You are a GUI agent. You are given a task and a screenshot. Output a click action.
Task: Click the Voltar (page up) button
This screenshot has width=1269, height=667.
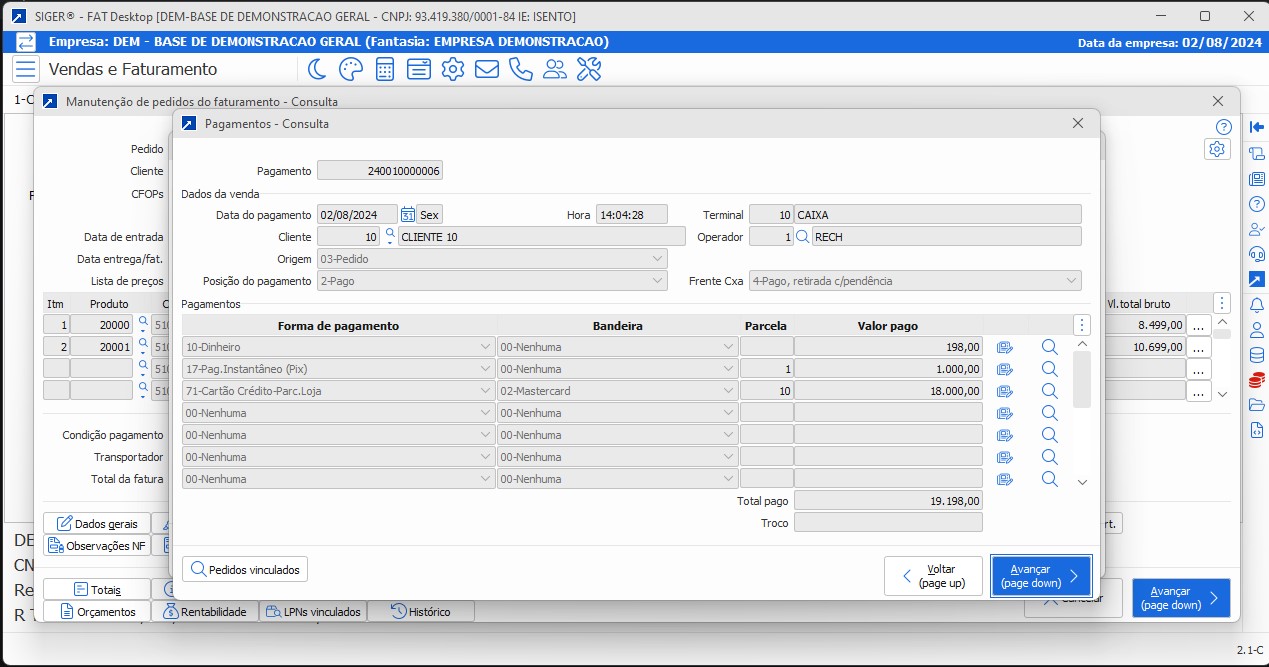933,576
